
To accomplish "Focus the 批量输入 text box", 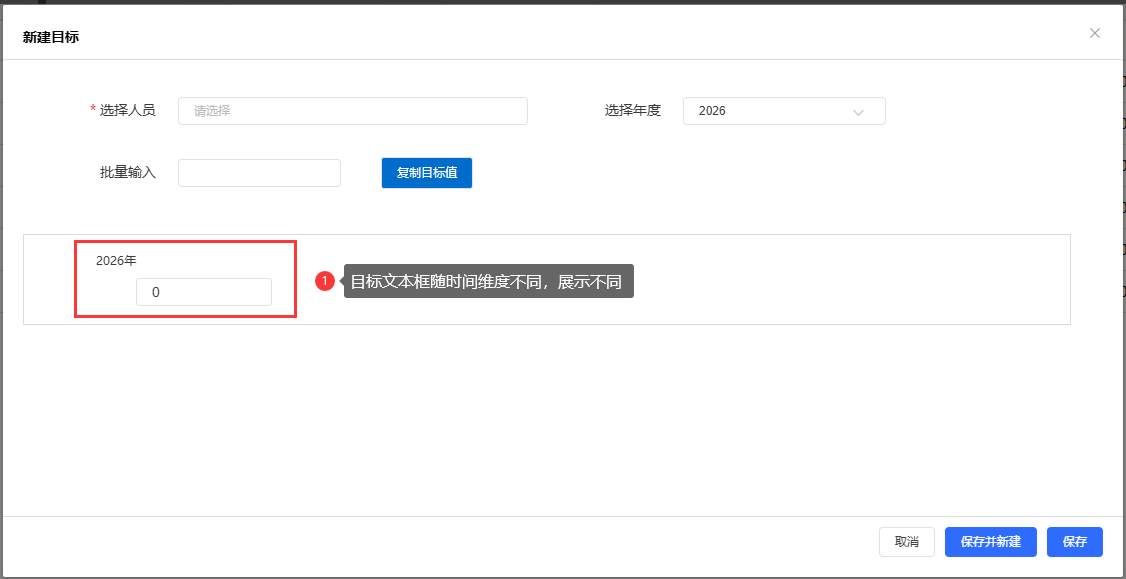I will (x=259, y=173).
